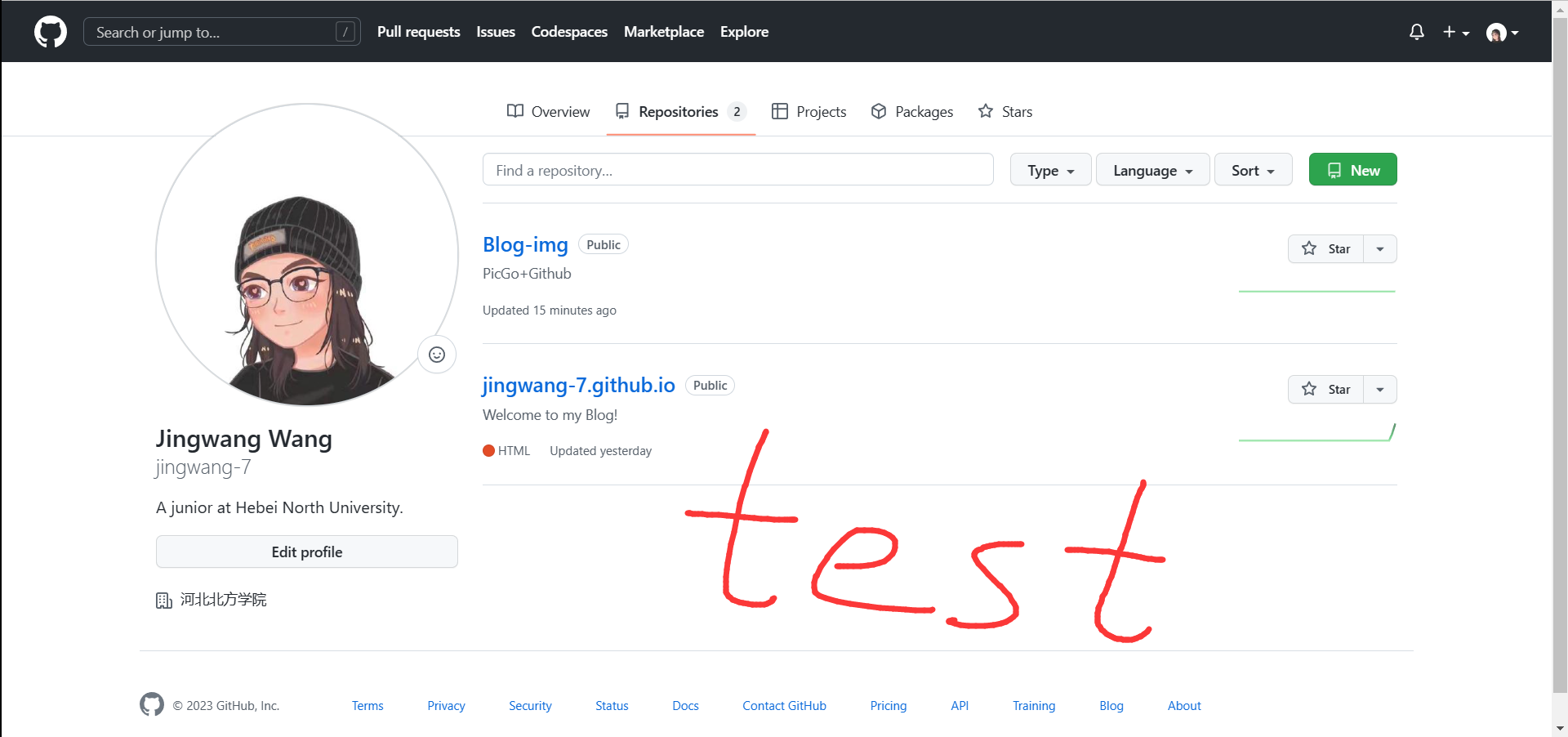This screenshot has width=1568, height=737.
Task: Click the Overview book icon
Action: click(515, 111)
